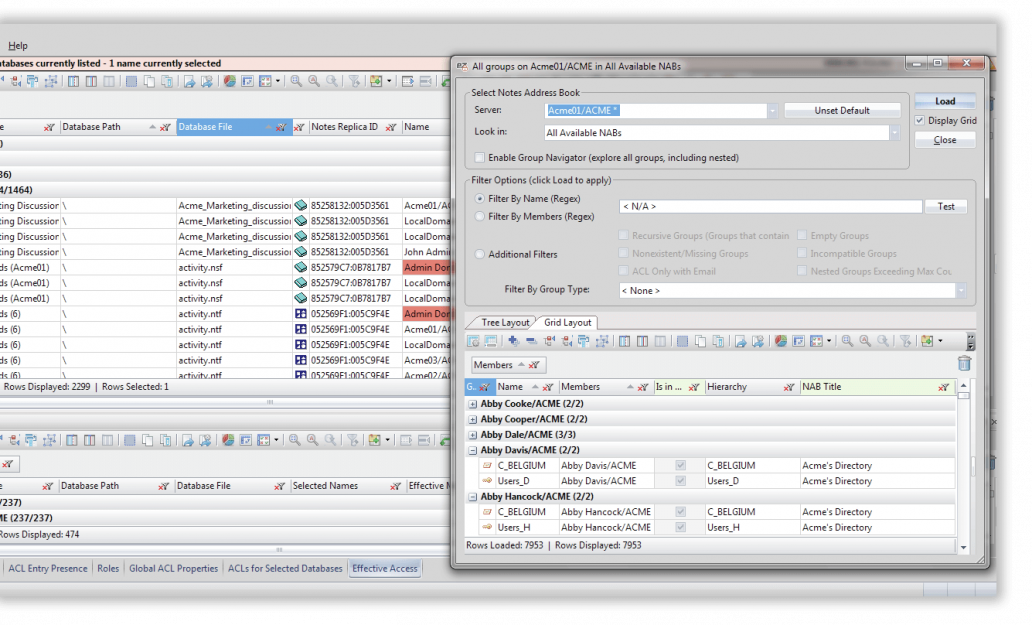
Task: Open the Filter By Group Type dropdown
Action: click(x=962, y=290)
